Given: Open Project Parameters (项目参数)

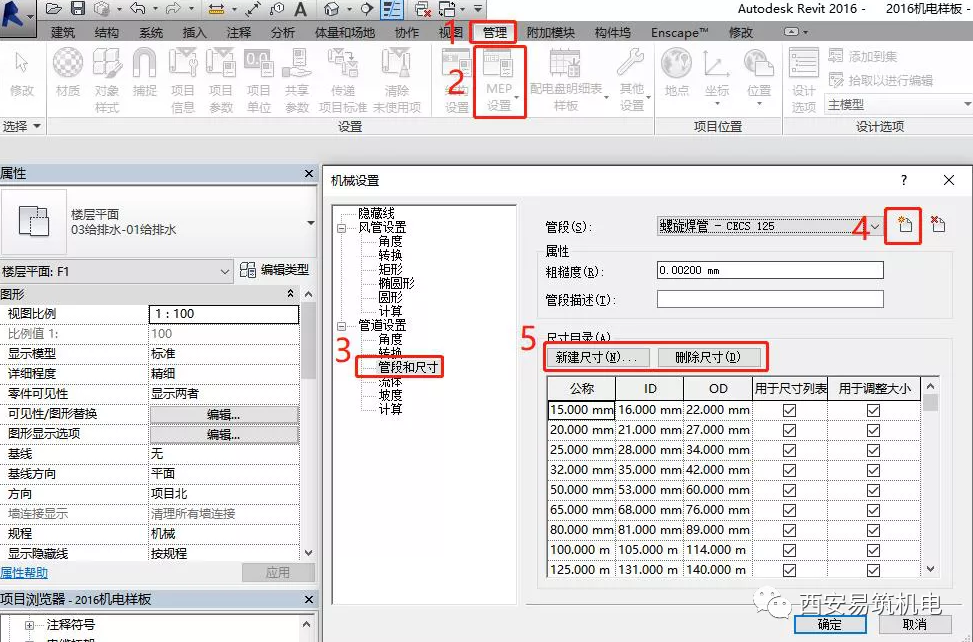Looking at the screenshot, I should tap(220, 81).
